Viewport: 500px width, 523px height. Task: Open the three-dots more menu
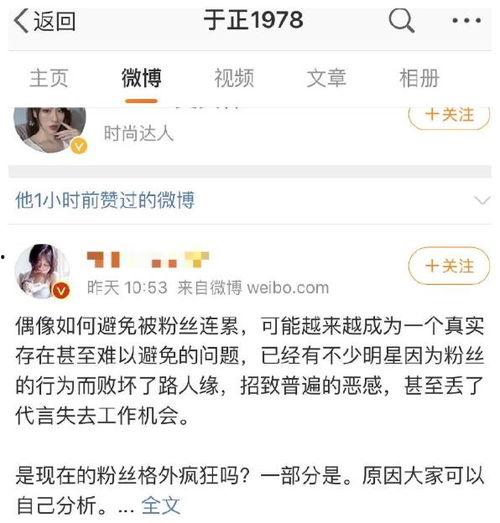tap(467, 20)
